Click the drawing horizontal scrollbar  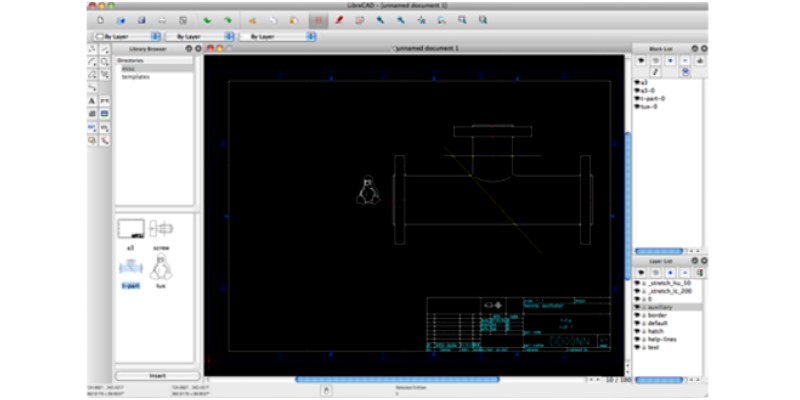click(397, 380)
